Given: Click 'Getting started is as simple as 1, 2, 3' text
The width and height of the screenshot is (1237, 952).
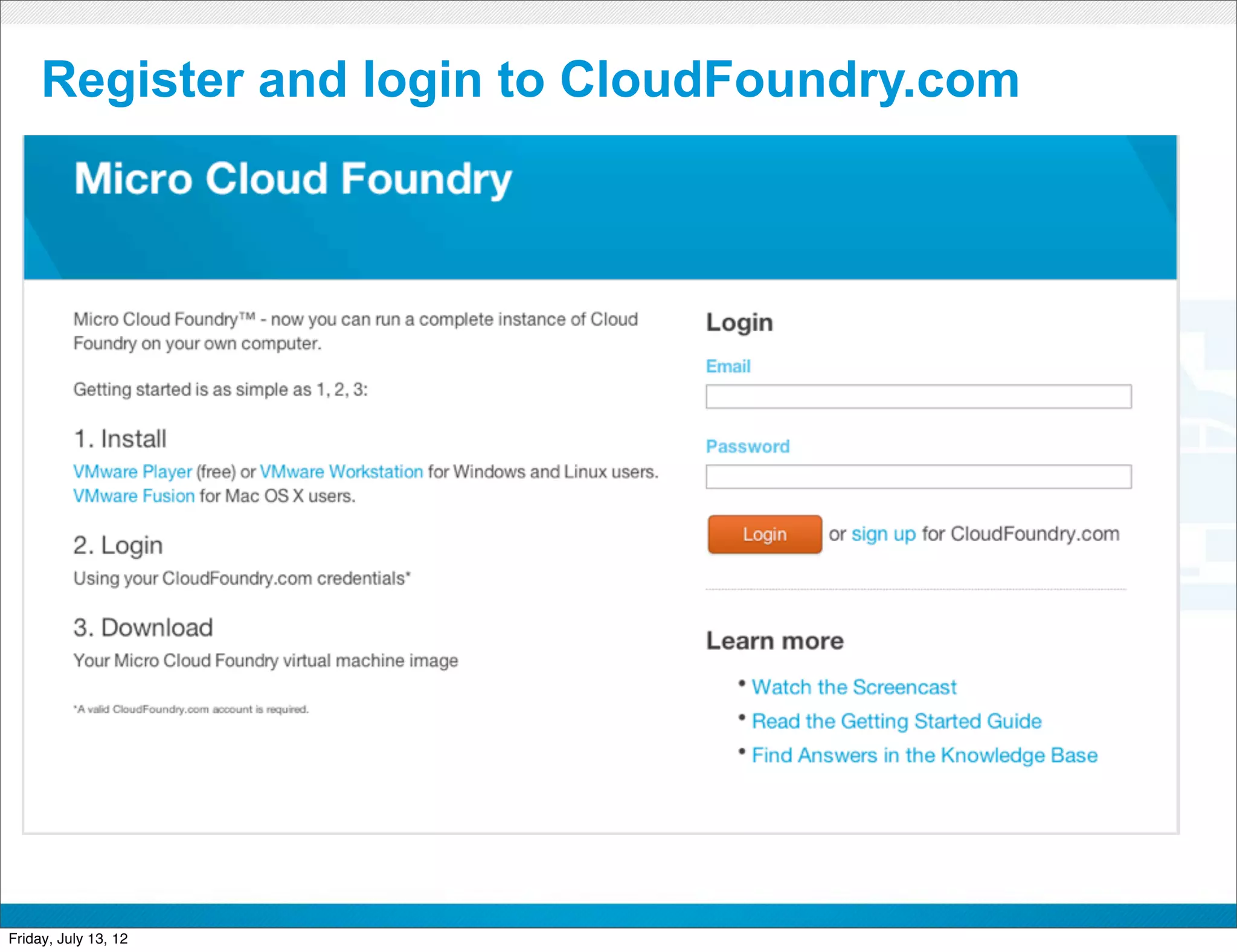Looking at the screenshot, I should (x=220, y=390).
